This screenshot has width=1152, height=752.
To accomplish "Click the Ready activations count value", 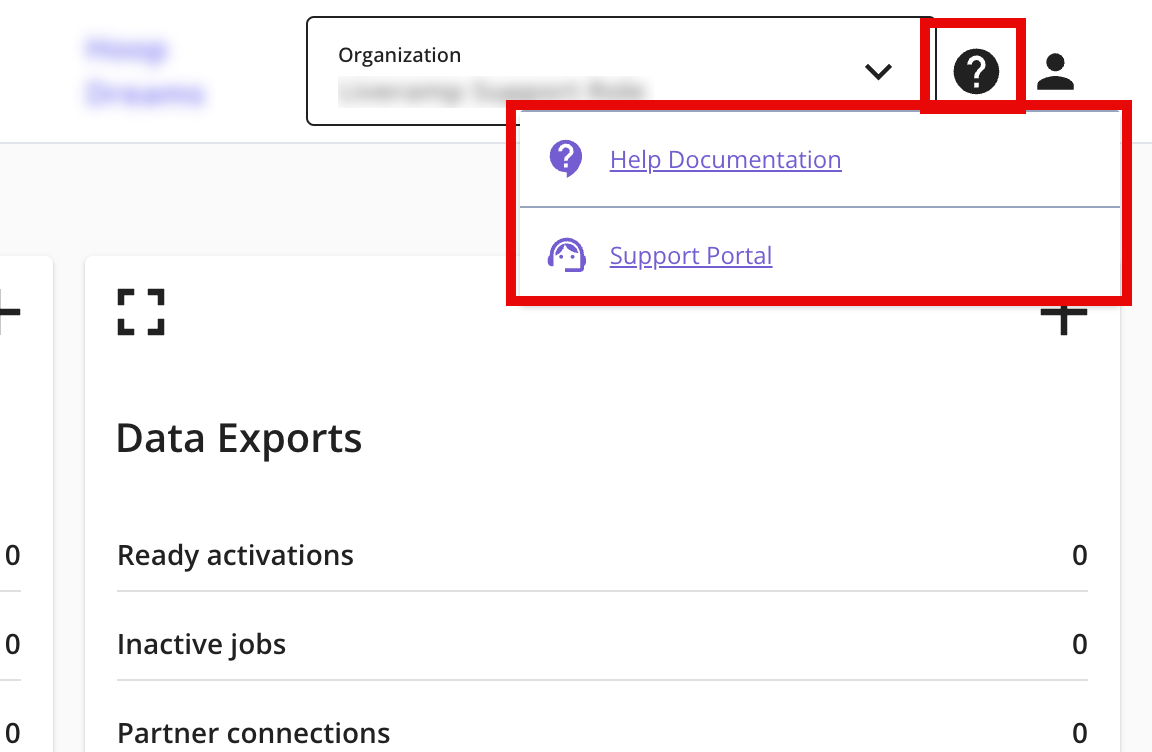I will click(x=1079, y=555).
